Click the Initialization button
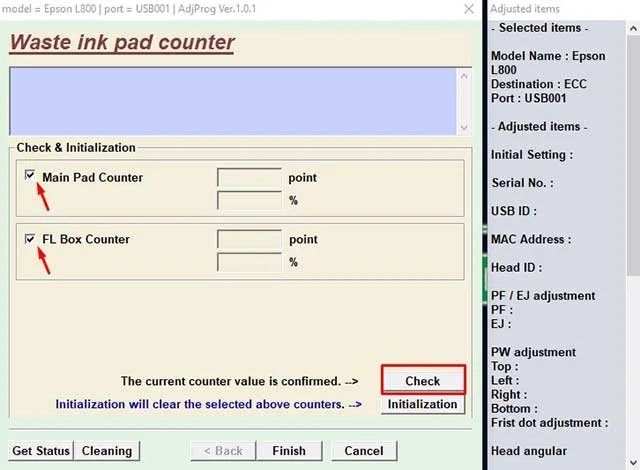Image resolution: width=640 pixels, height=470 pixels. [x=422, y=404]
